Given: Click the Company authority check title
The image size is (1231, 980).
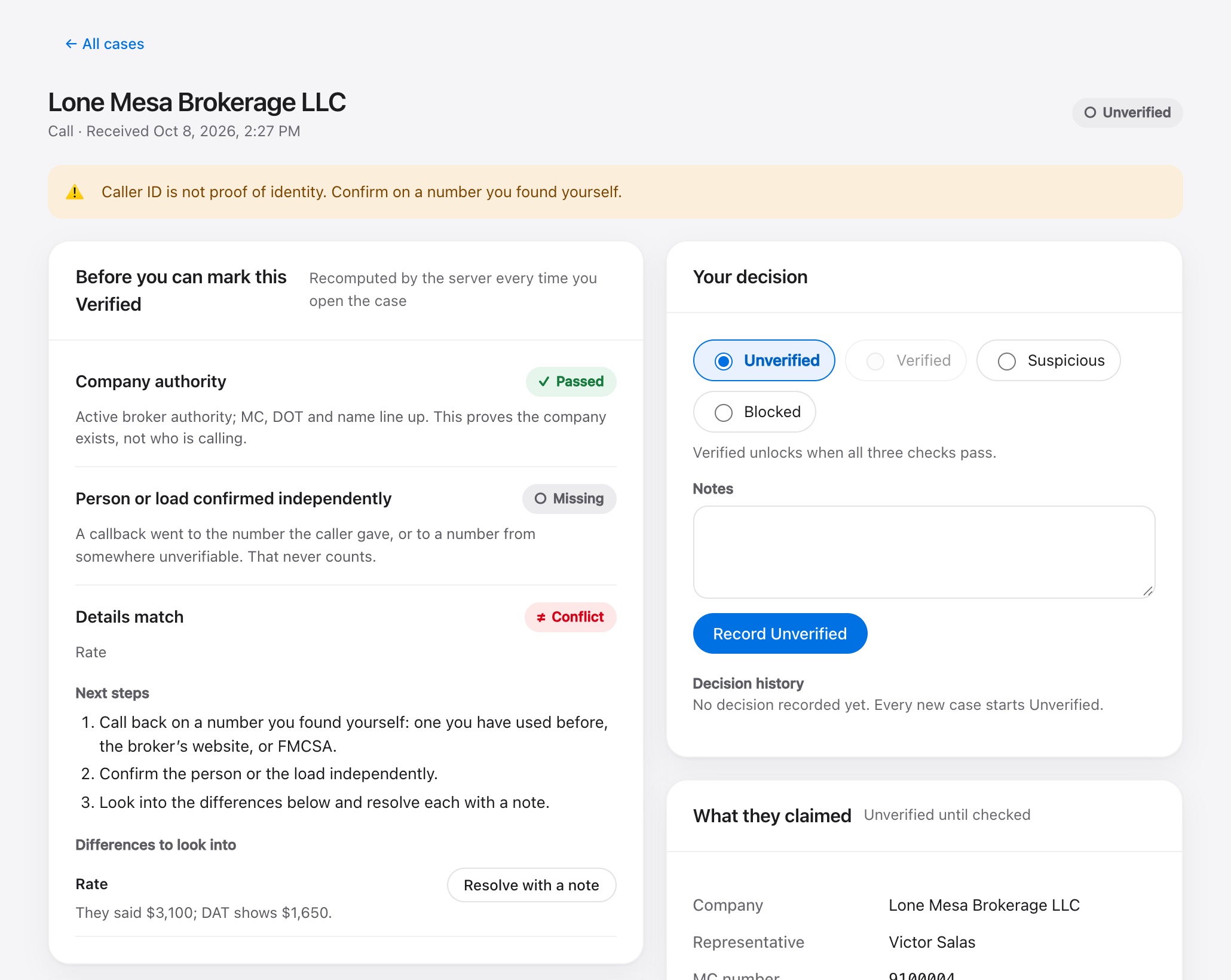Looking at the screenshot, I should 151,381.
